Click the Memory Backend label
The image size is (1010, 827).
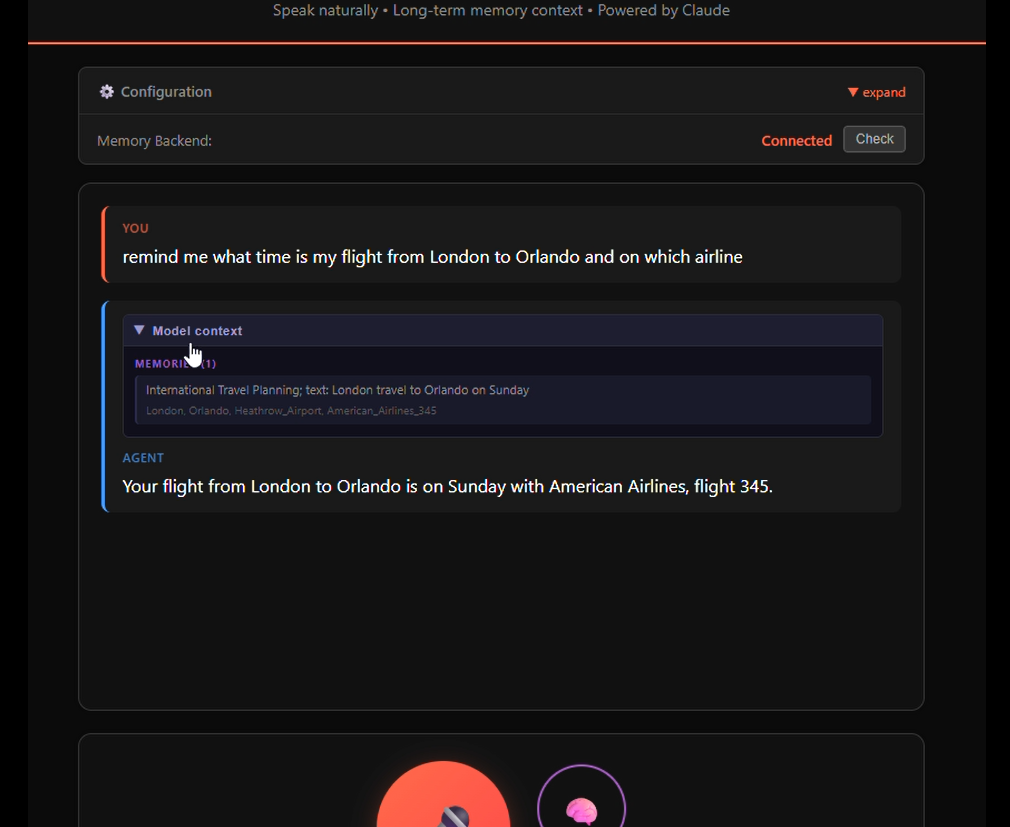(x=154, y=140)
